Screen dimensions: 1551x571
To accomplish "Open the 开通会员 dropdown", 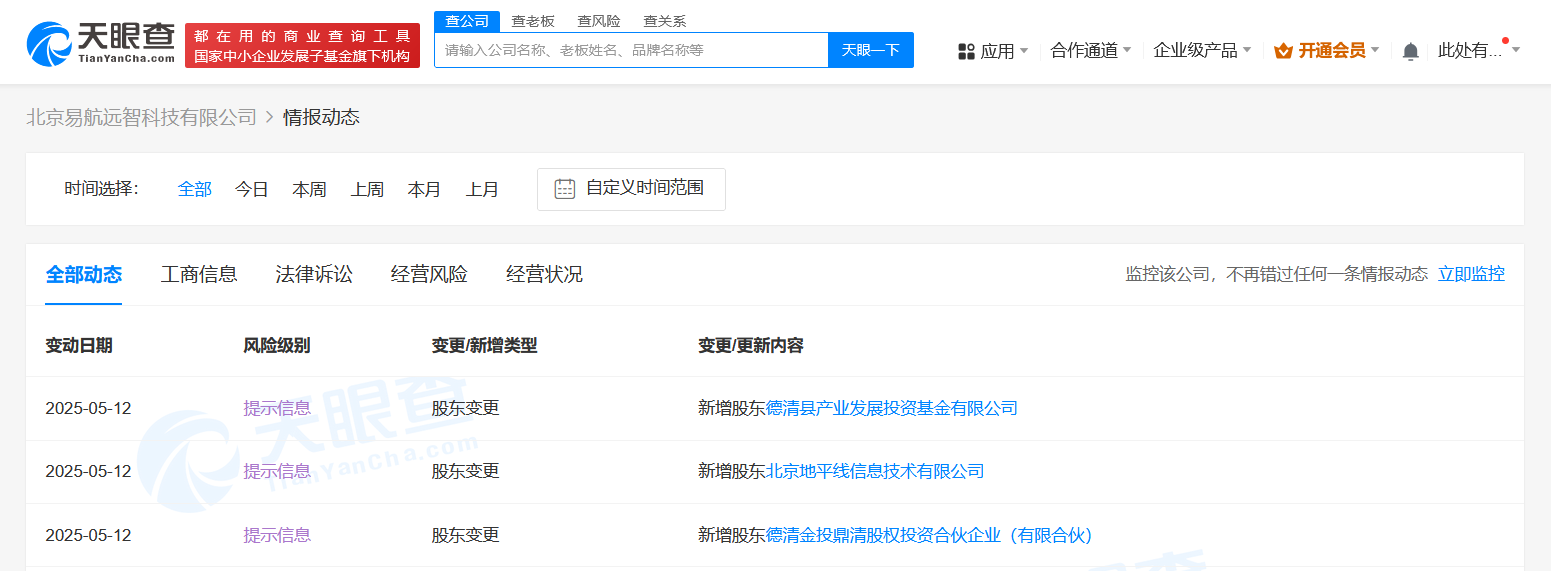I will [1327, 50].
